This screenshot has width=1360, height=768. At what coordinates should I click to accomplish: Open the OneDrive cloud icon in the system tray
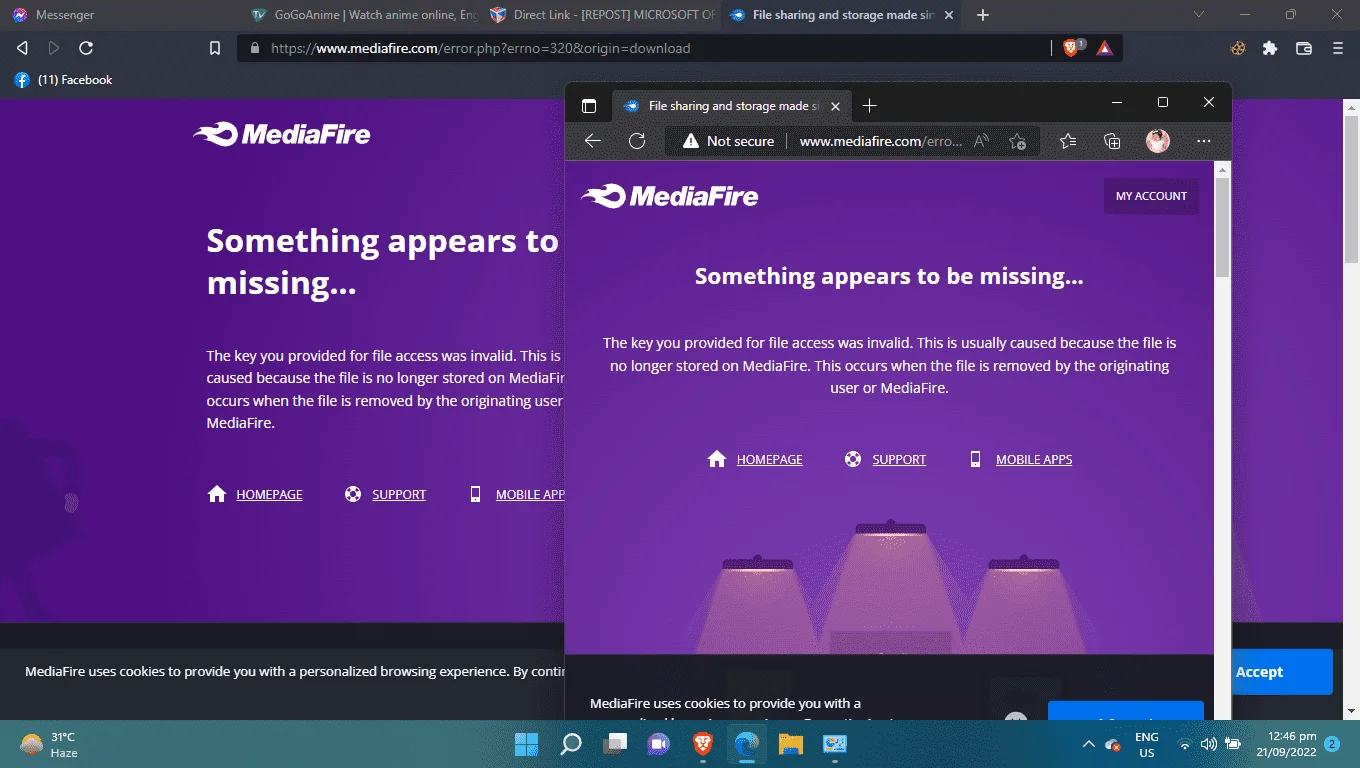point(1112,744)
